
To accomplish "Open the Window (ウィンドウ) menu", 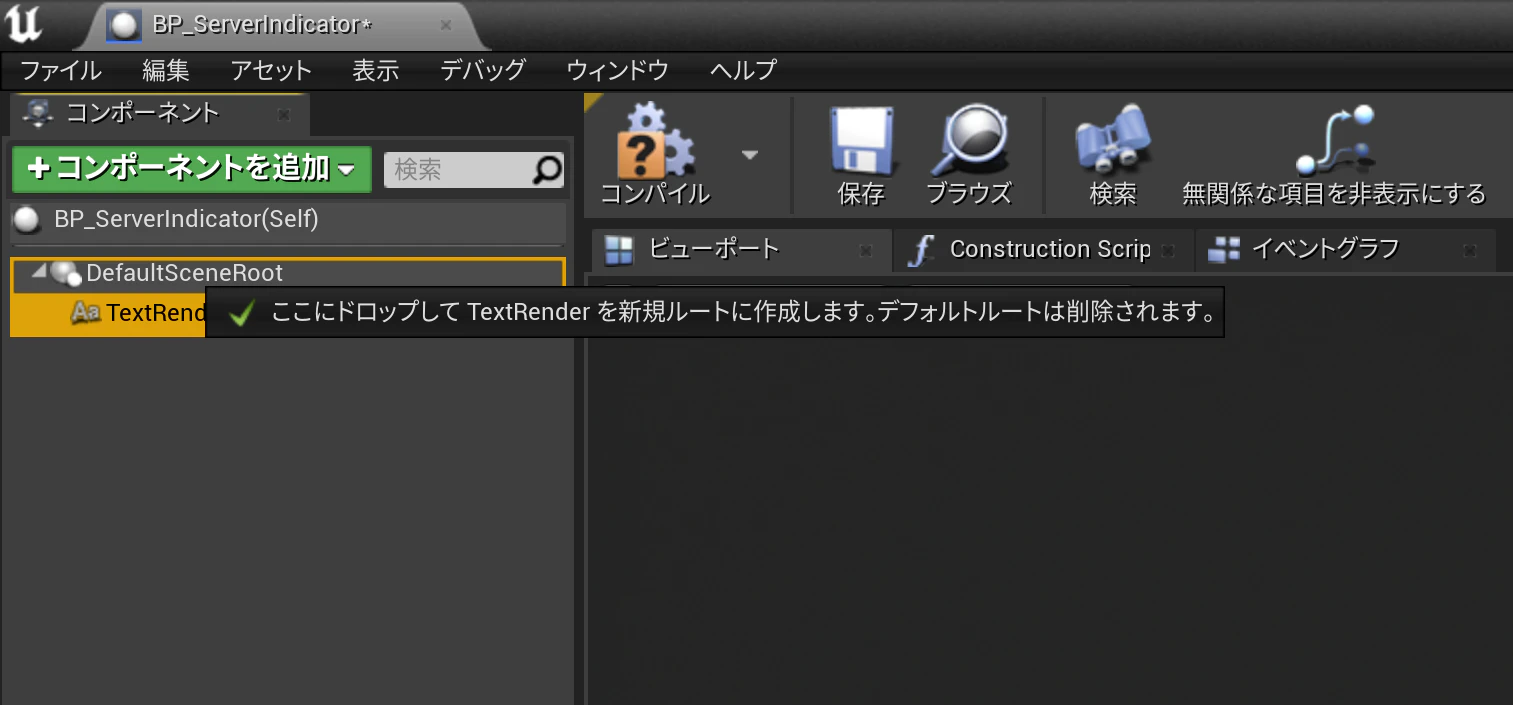I will click(617, 70).
